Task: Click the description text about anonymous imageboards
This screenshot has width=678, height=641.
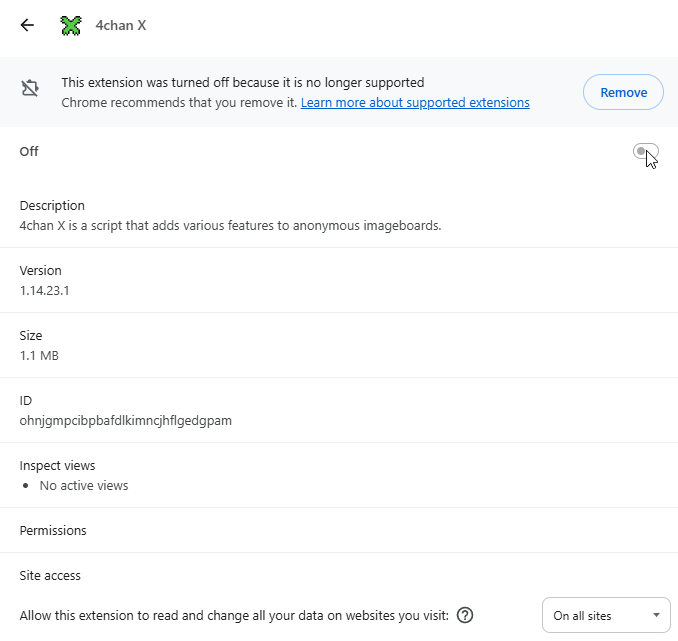Action: (230, 226)
